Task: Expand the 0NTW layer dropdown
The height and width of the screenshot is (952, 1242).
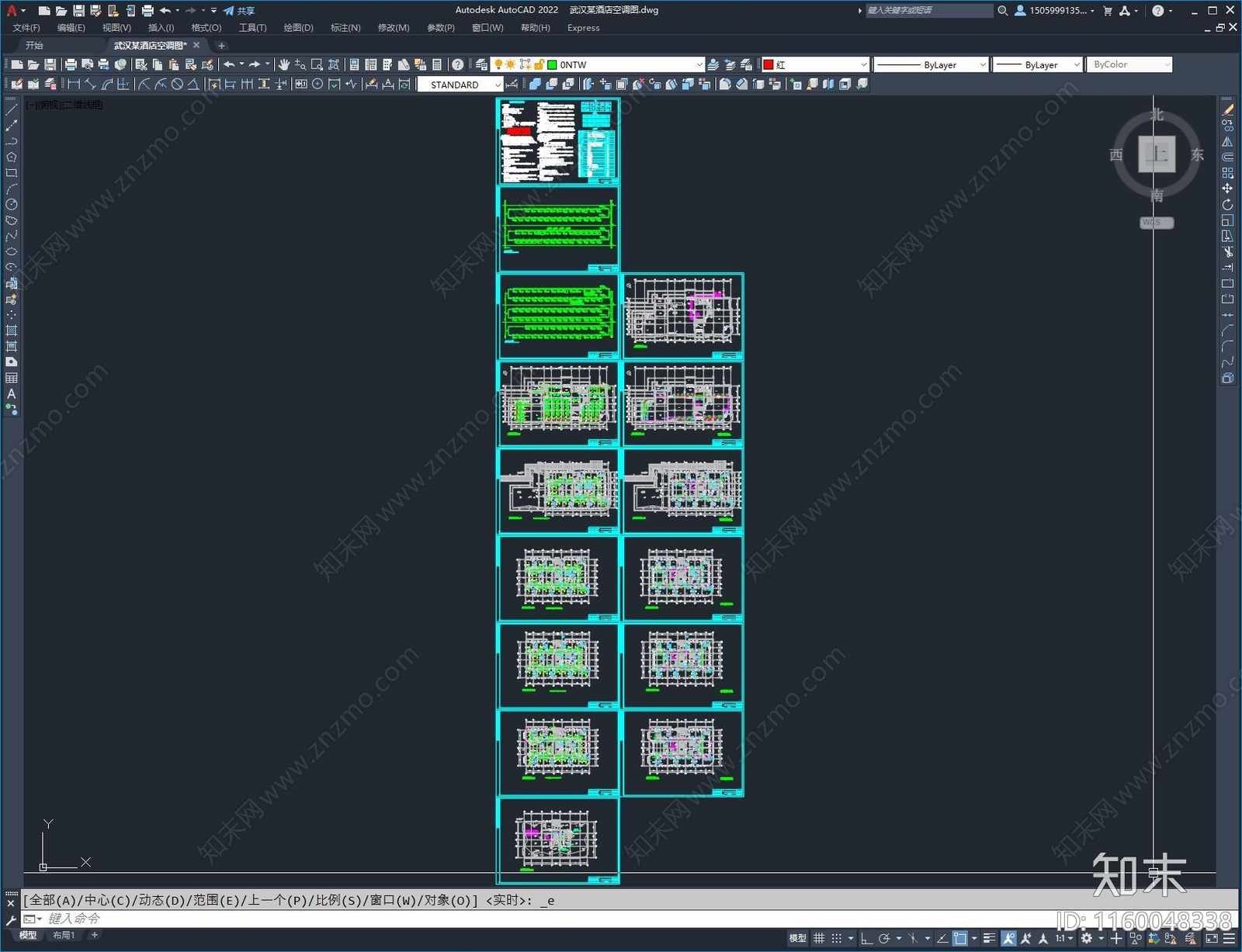Action: pyautogui.click(x=699, y=65)
